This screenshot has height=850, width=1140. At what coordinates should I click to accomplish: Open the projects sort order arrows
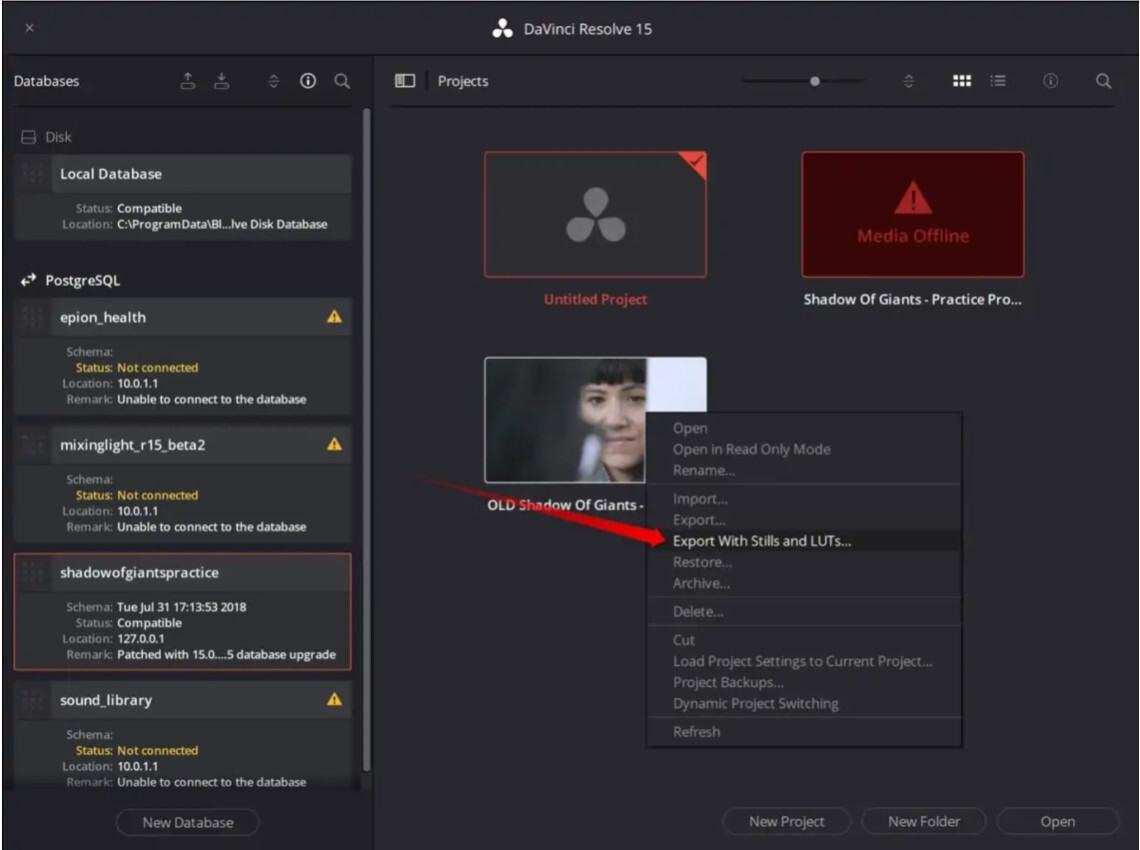coord(908,81)
